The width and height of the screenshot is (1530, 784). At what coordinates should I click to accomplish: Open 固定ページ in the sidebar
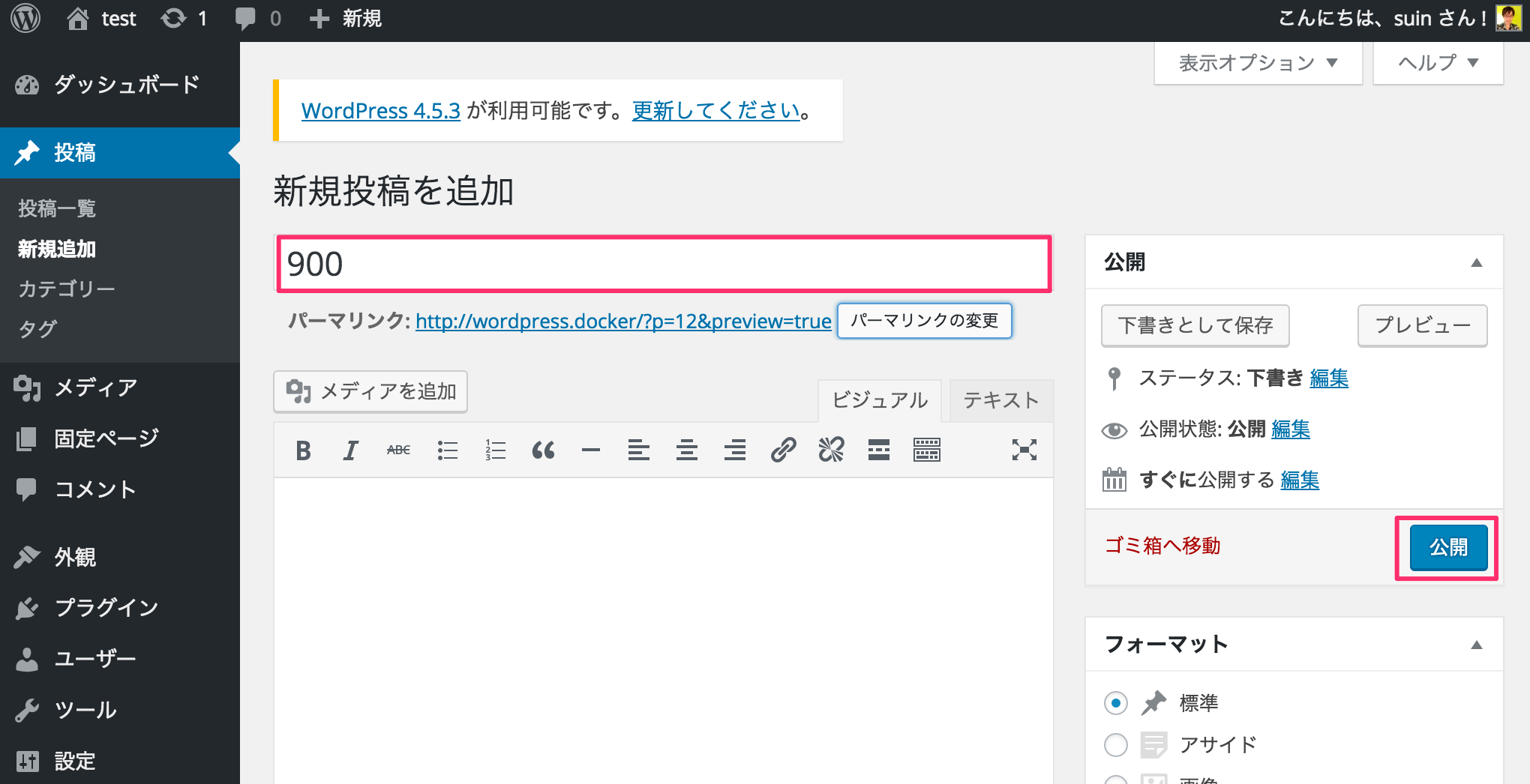coord(120,438)
